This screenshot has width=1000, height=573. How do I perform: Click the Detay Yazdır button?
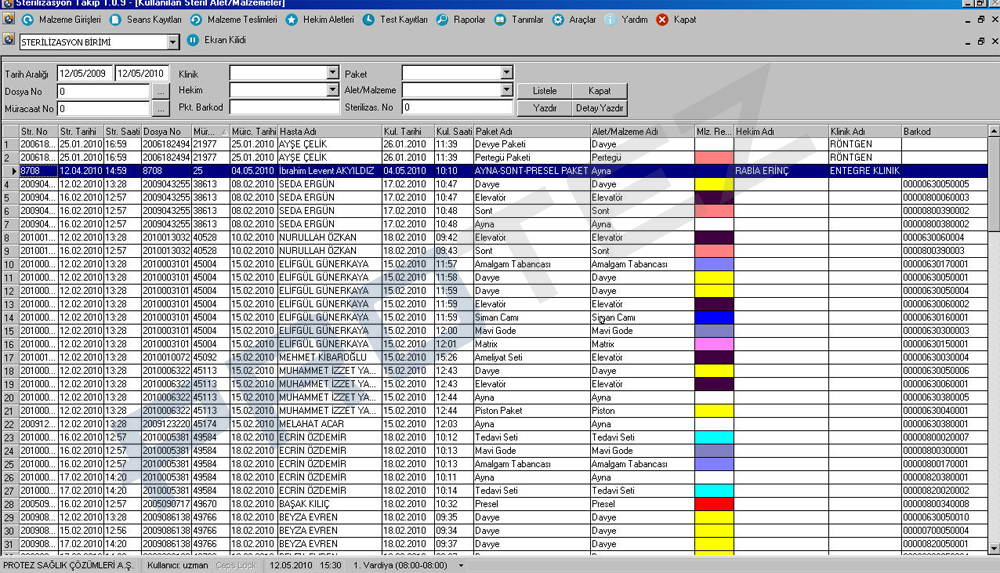coord(599,108)
